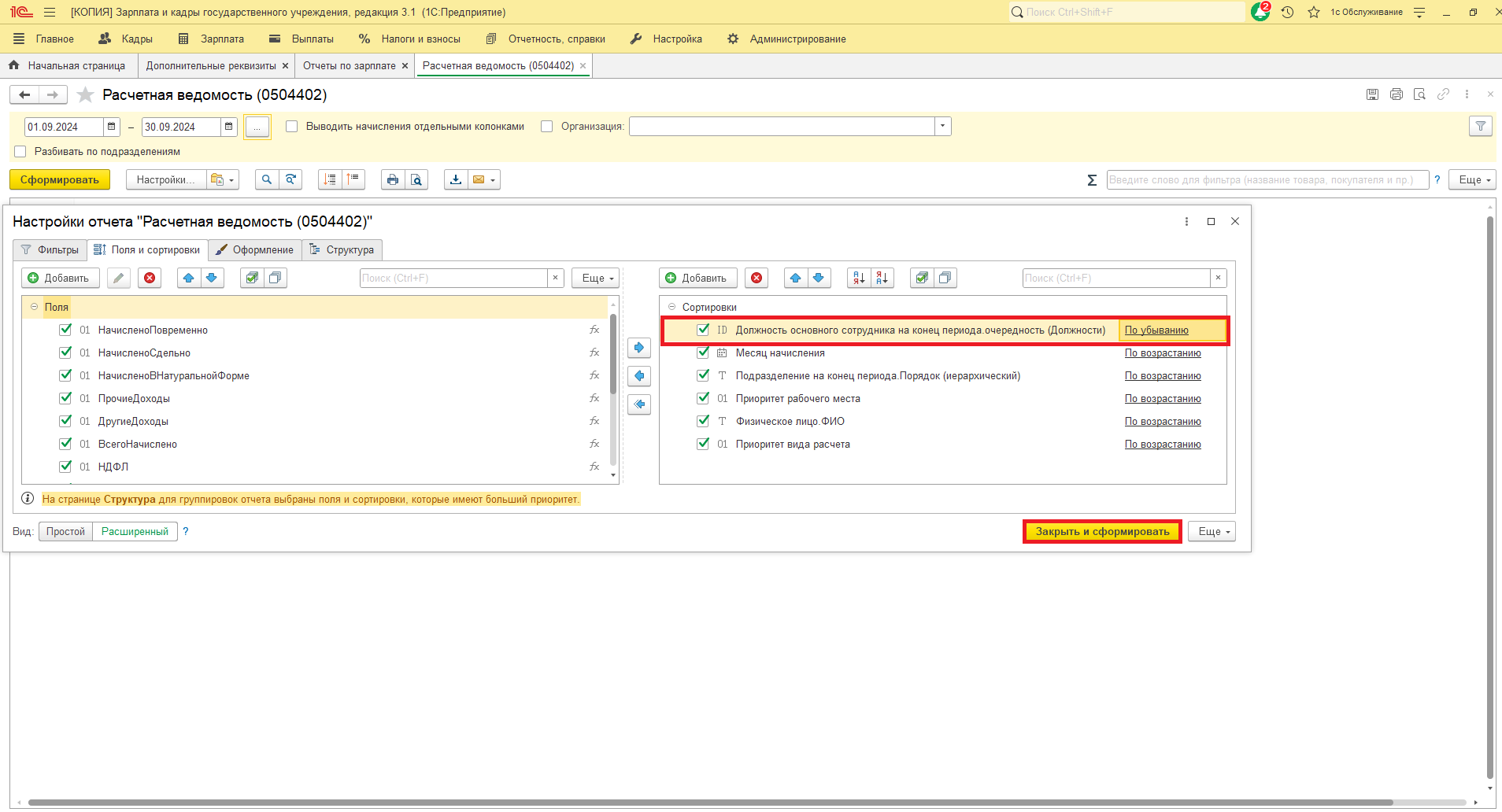Click the magnifier Find button in report toolbar
Viewport: 1502px width, 812px height.
click(267, 179)
